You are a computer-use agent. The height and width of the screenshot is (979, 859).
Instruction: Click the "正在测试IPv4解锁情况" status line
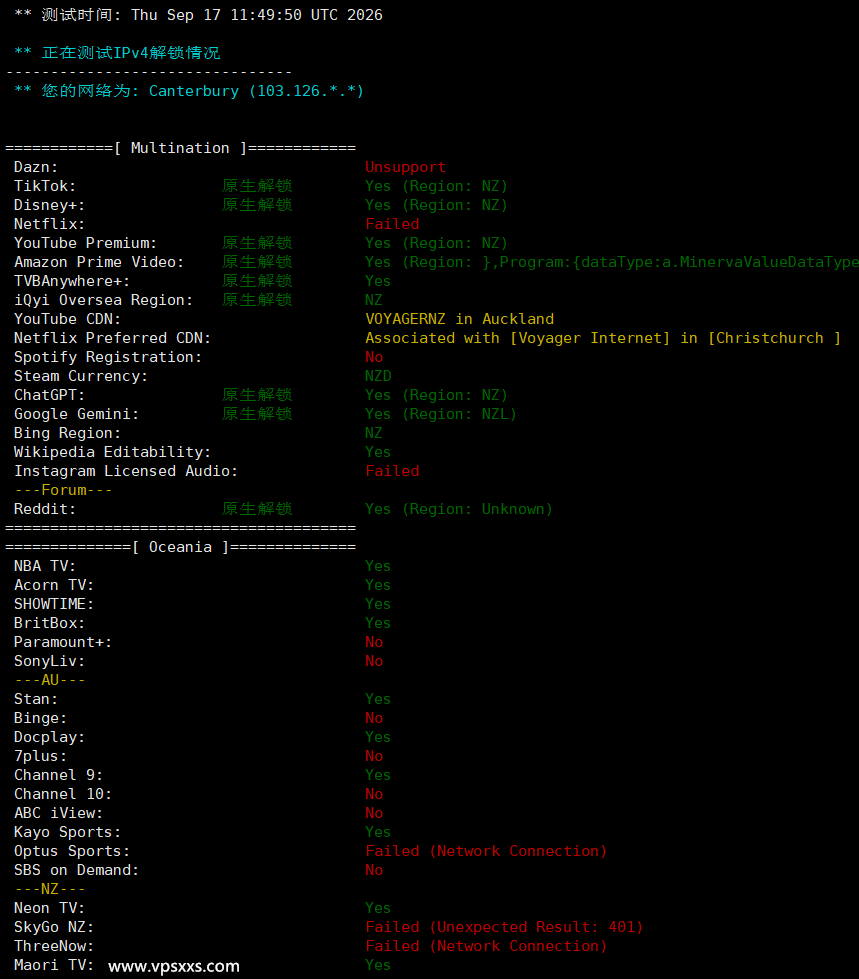point(131,53)
